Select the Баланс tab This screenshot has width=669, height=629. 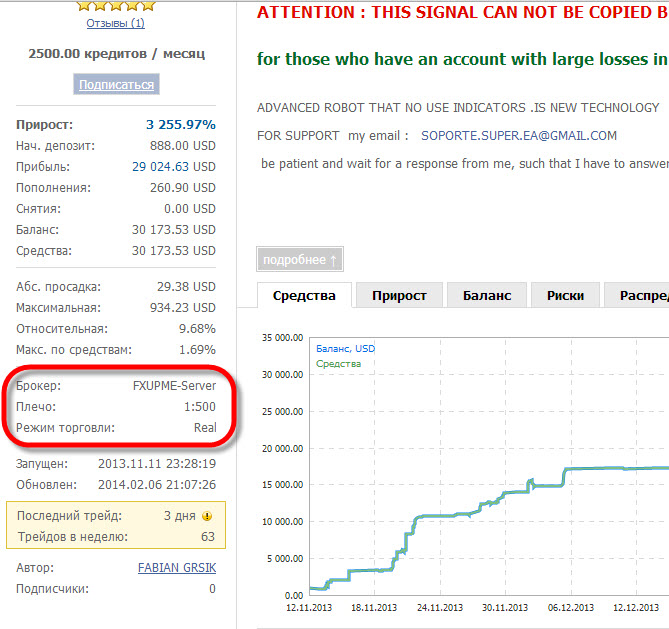[x=486, y=295]
